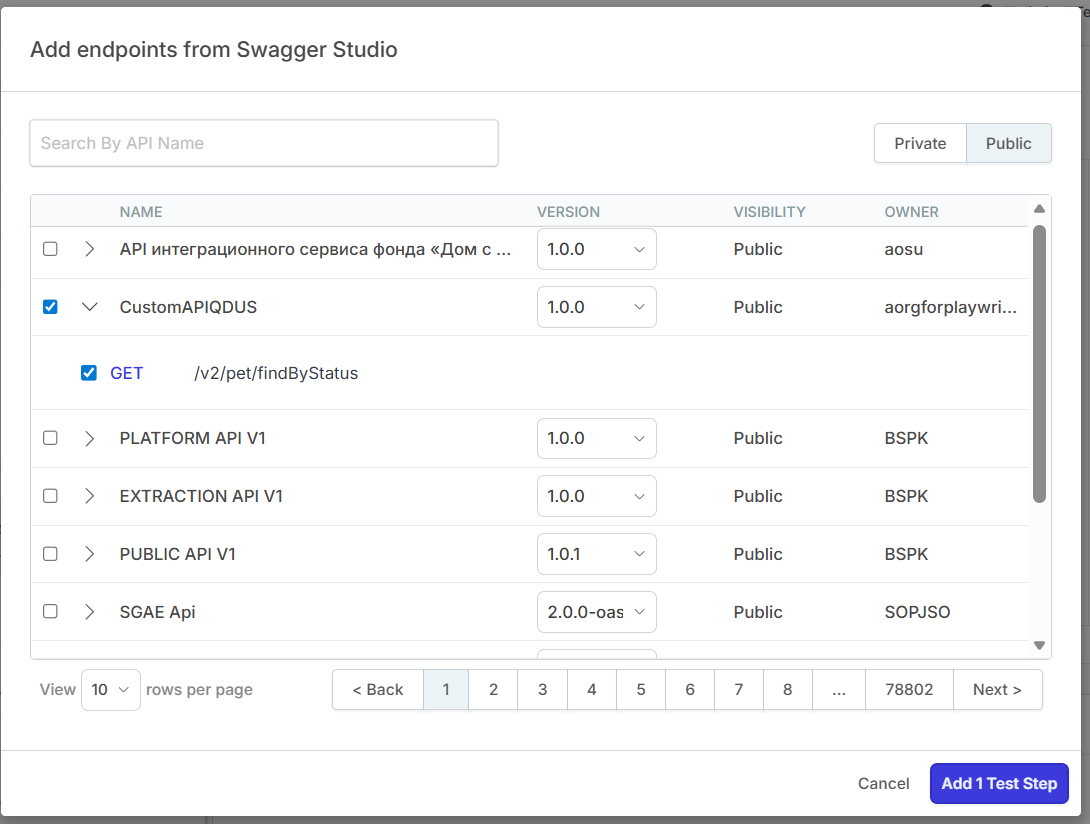This screenshot has width=1090, height=824.
Task: Expand the PLATFORM API V1 endpoints
Action: pyautogui.click(x=90, y=438)
